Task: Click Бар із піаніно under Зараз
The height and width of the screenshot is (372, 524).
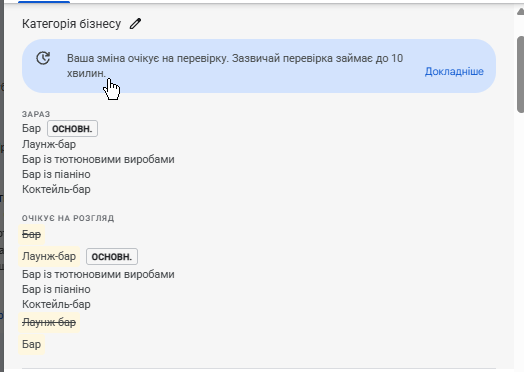Action: point(56,174)
